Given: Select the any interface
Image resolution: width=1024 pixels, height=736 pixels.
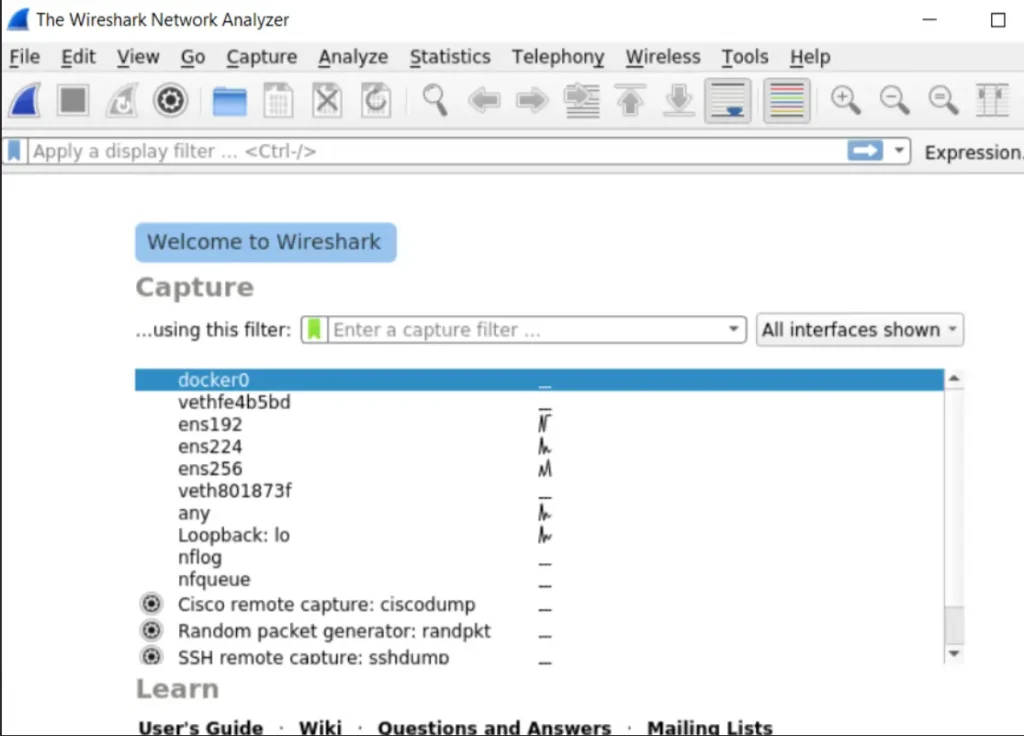Looking at the screenshot, I should (539, 513).
